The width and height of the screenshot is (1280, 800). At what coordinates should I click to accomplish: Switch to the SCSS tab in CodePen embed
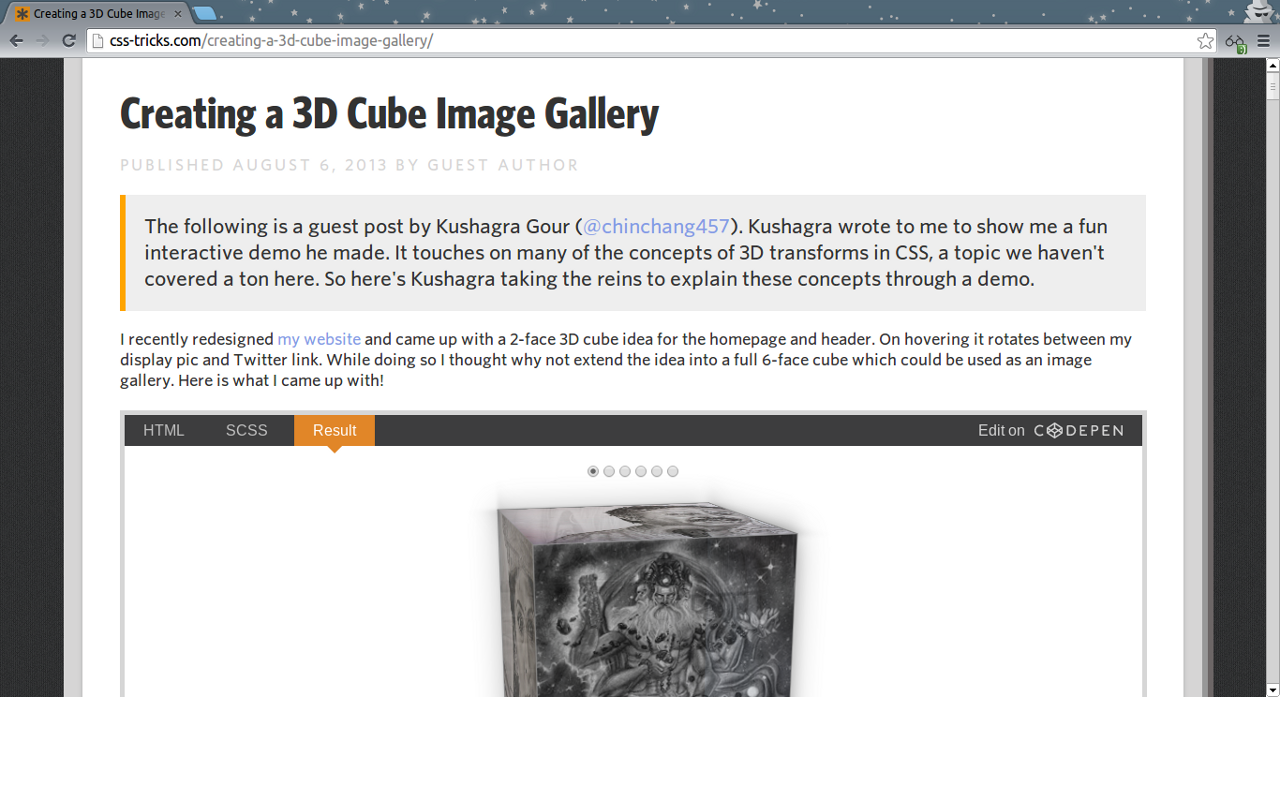click(x=247, y=430)
